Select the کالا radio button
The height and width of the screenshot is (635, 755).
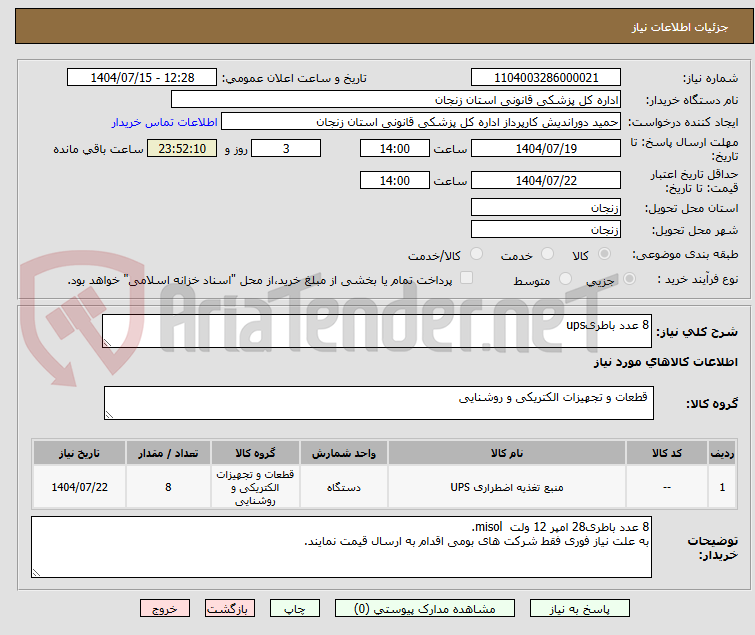(604, 254)
